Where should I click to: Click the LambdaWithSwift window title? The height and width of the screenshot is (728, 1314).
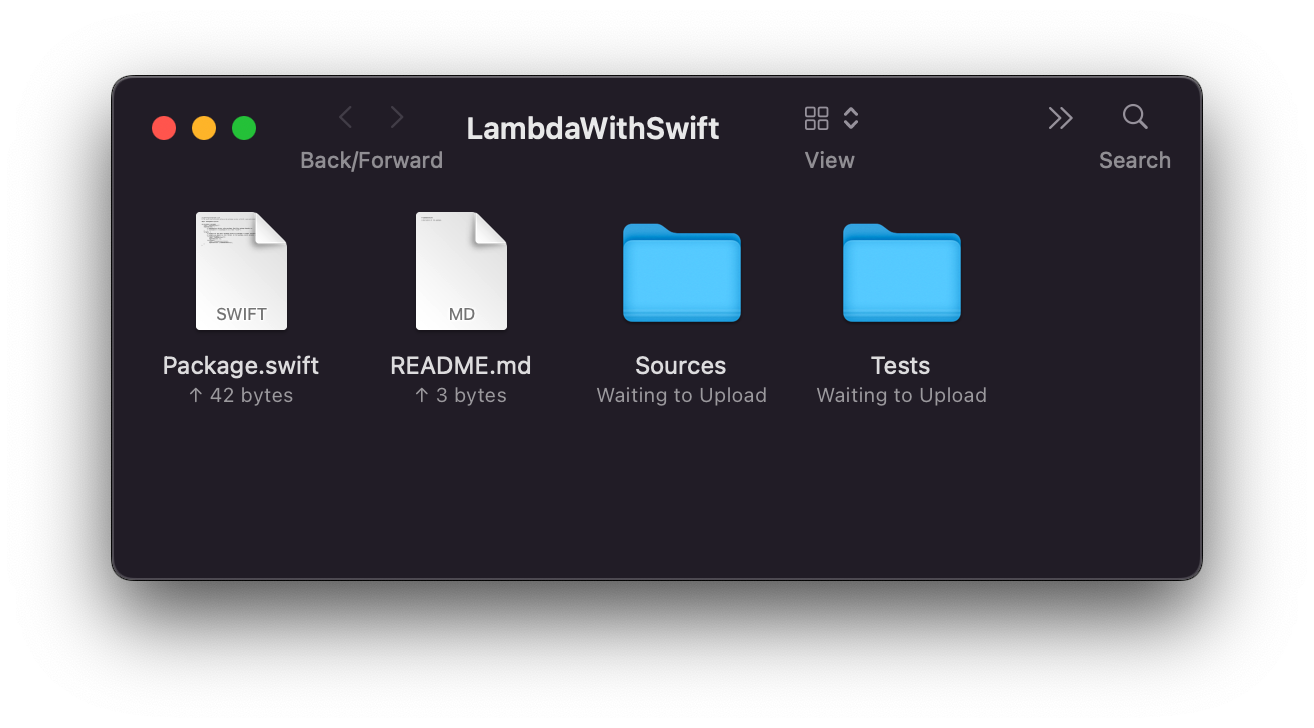593,128
